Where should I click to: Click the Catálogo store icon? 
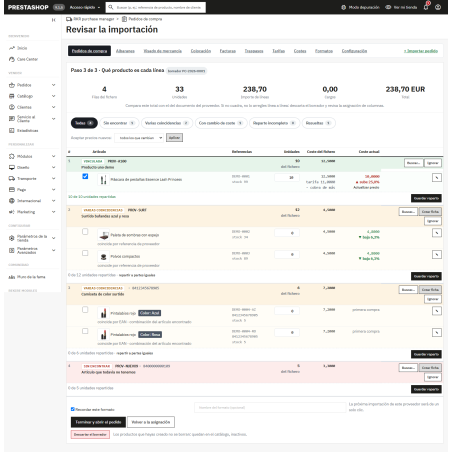(x=12, y=96)
